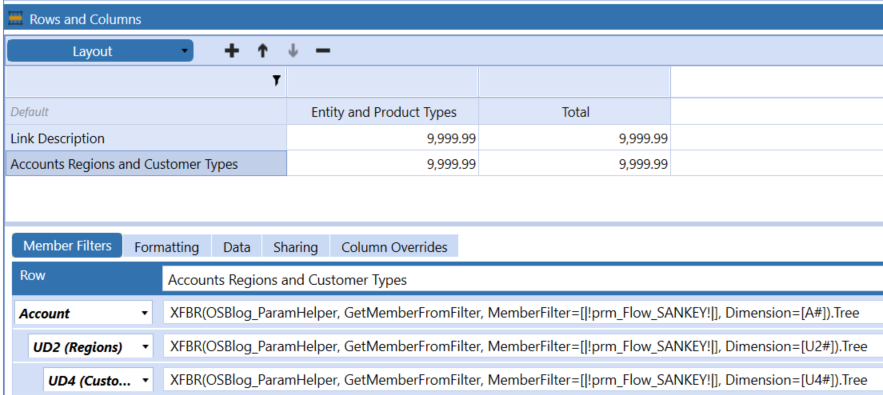Switch to the Column Overrides tab

click(x=394, y=247)
